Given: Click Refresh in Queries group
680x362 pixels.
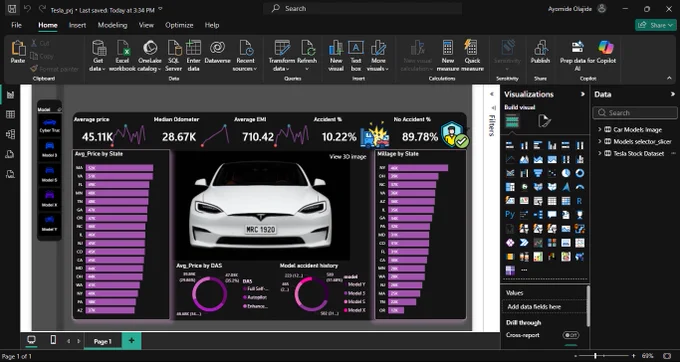Looking at the screenshot, I should coord(307,55).
